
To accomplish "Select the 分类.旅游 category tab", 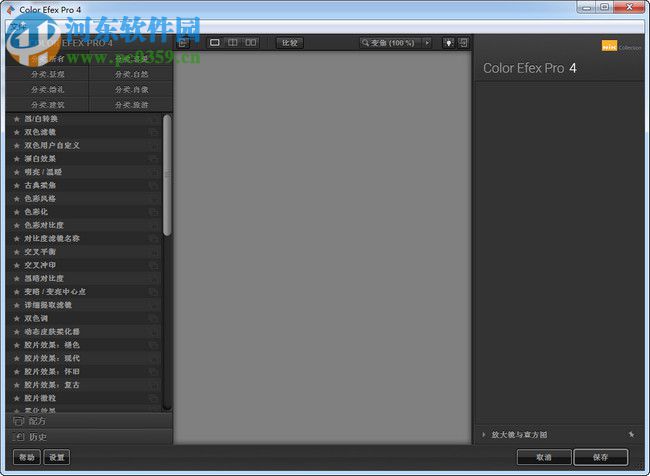I will click(x=131, y=105).
